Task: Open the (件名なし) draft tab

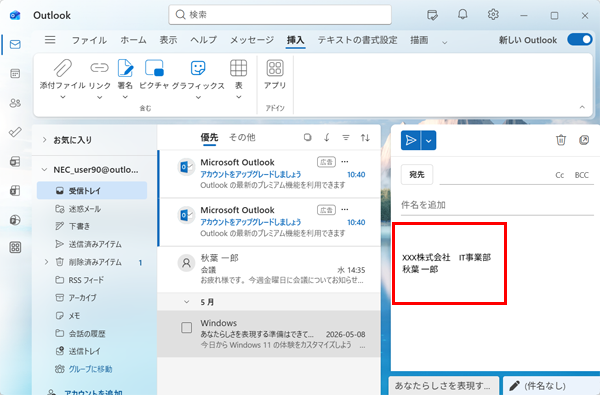Action: 551,385
